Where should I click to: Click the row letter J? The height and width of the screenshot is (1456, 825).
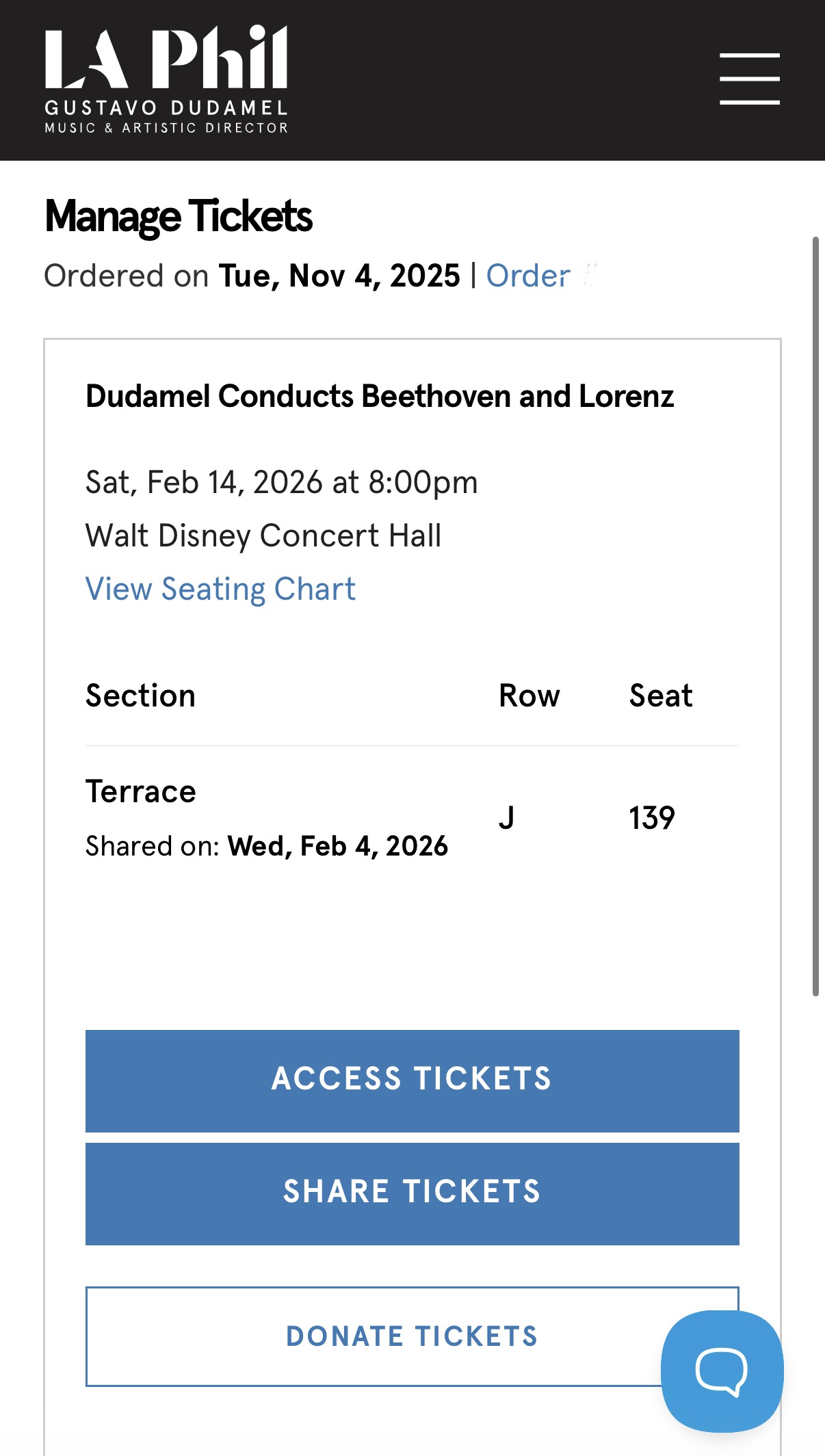pyautogui.click(x=506, y=818)
